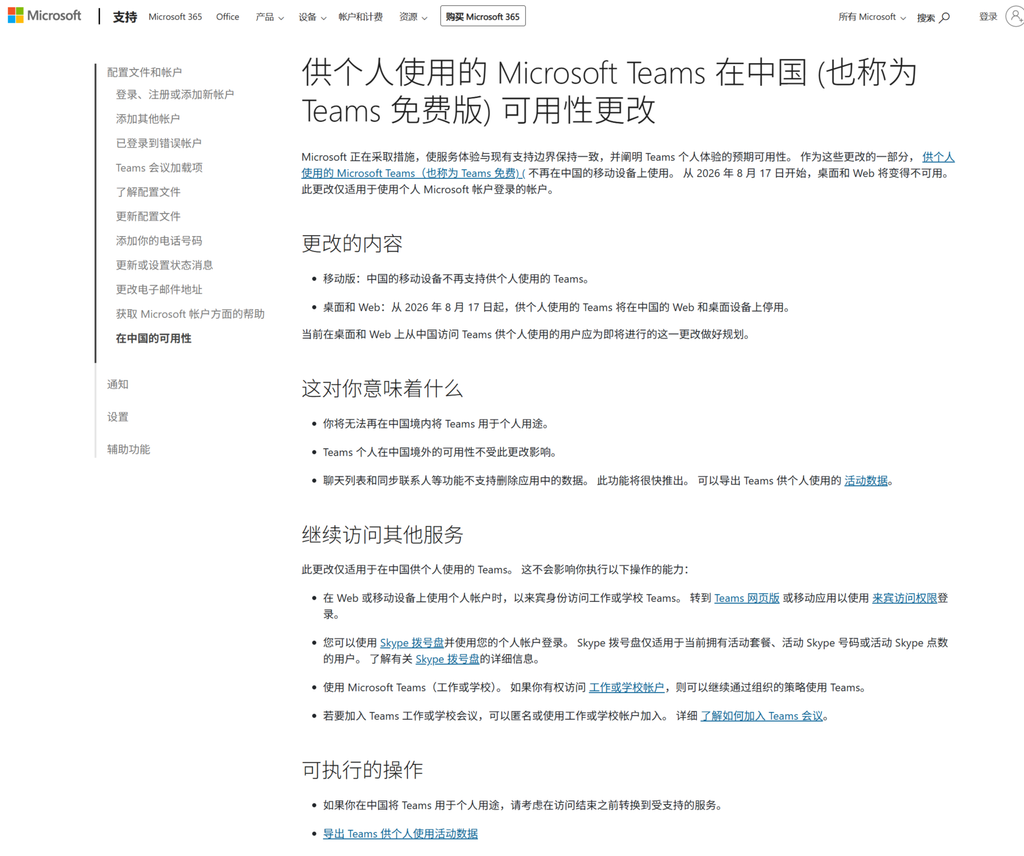The height and width of the screenshot is (856, 1024).
Task: Open 了解如何加入 Teams 会议 link
Action: coord(761,716)
